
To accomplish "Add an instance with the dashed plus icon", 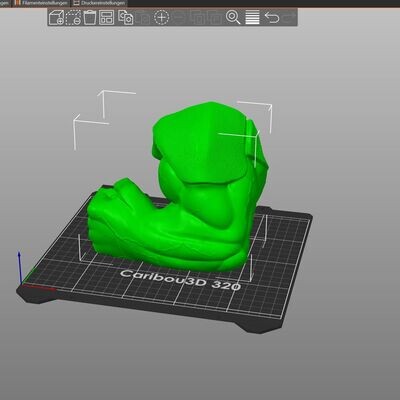I will [161, 17].
